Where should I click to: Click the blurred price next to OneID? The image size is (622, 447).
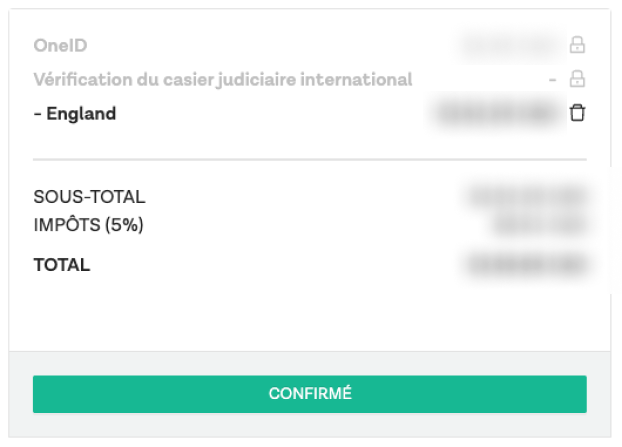tap(510, 45)
